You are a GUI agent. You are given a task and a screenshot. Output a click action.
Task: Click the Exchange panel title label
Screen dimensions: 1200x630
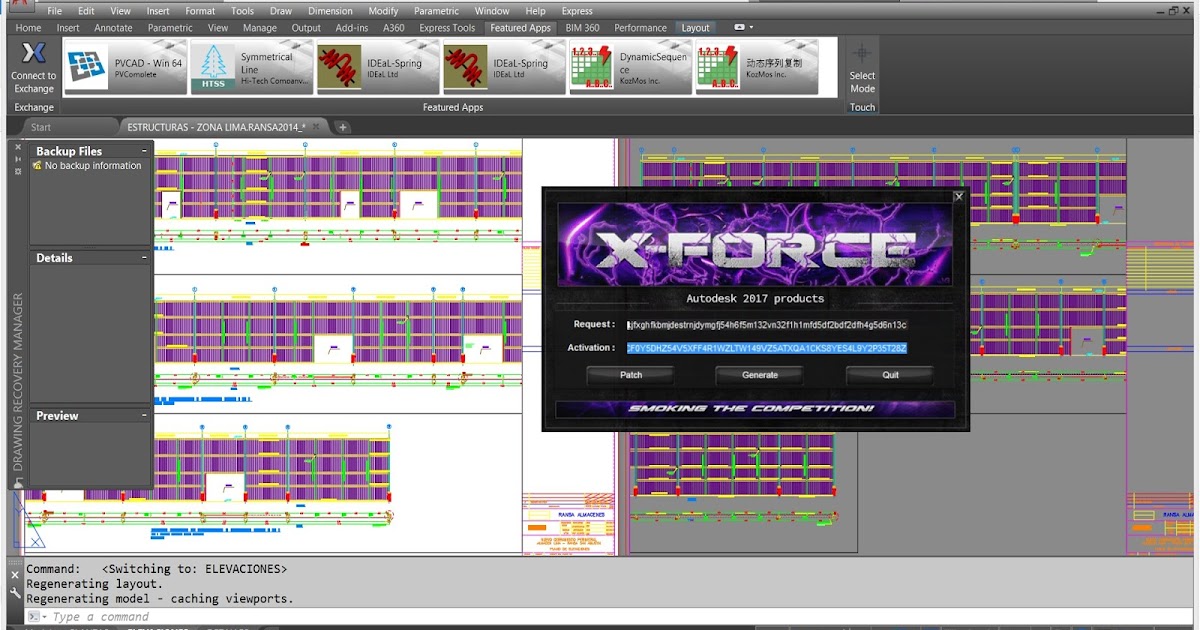pyautogui.click(x=34, y=107)
